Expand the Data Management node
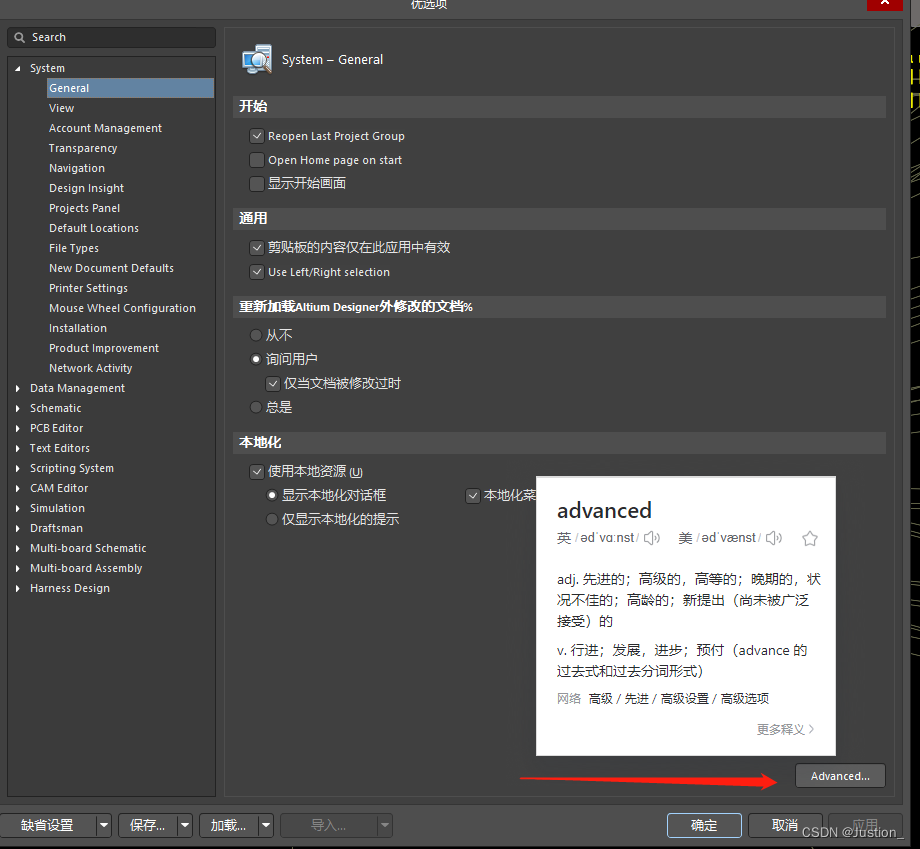 18,388
